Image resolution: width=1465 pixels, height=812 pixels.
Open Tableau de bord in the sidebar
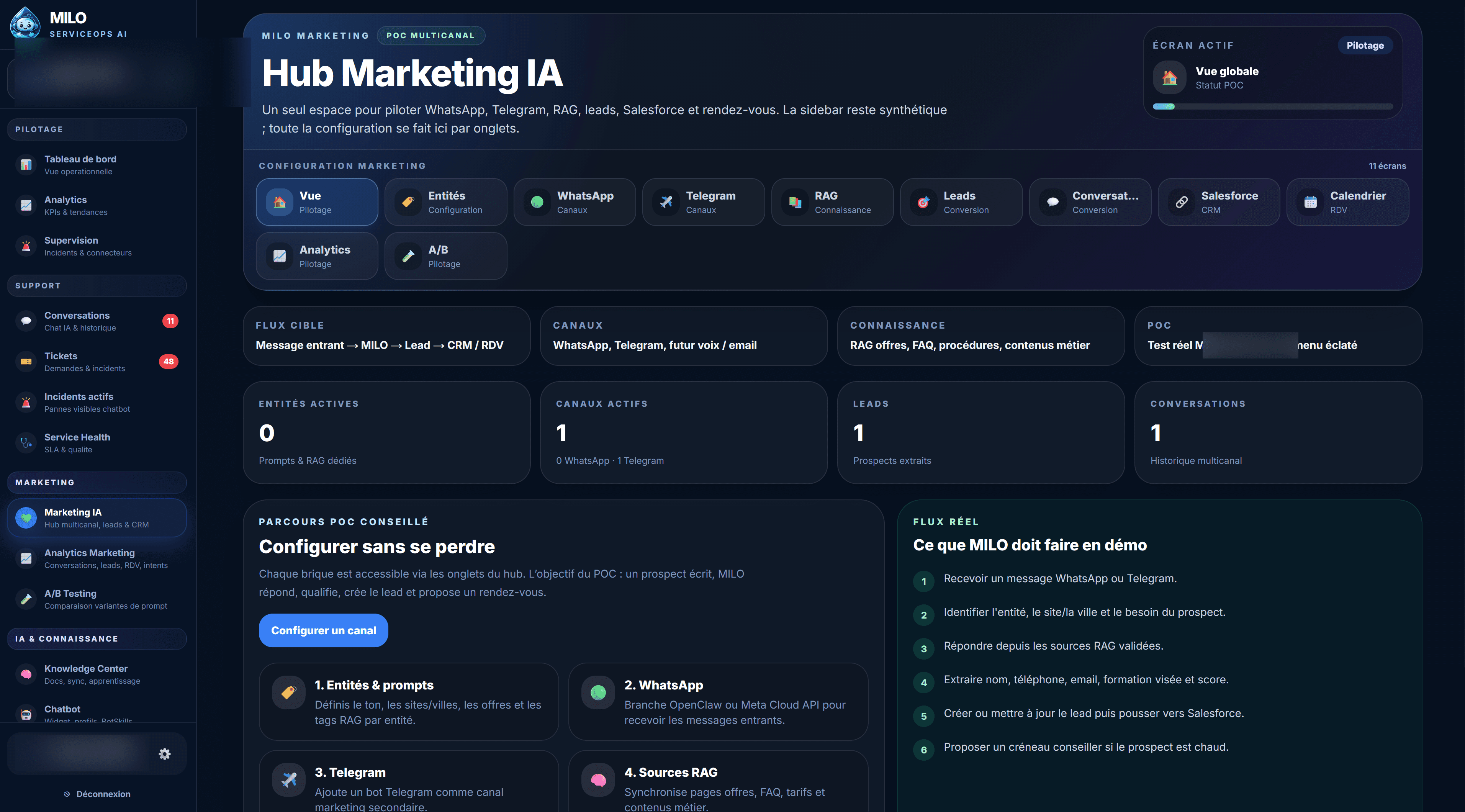click(x=97, y=165)
